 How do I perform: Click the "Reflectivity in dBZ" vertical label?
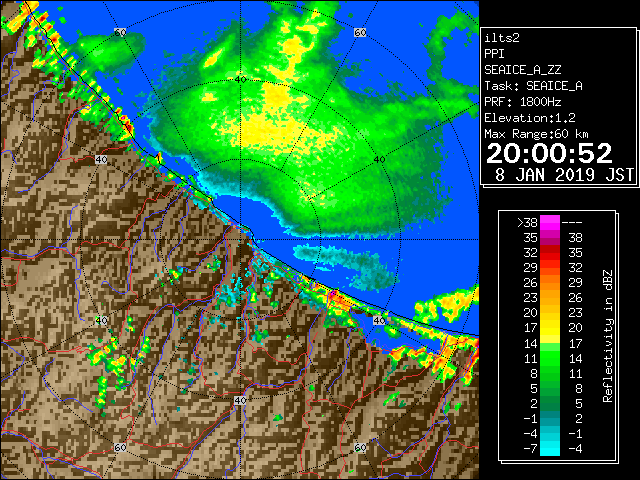[x=608, y=336]
